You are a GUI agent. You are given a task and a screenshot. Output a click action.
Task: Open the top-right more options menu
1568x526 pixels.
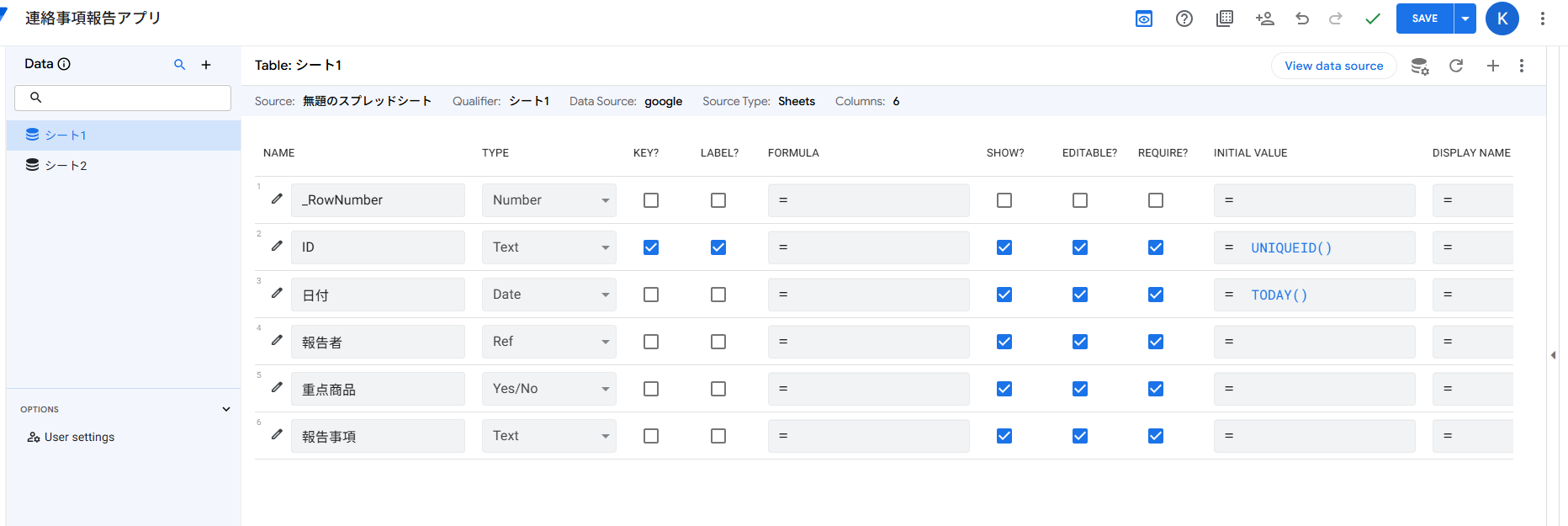1543,19
